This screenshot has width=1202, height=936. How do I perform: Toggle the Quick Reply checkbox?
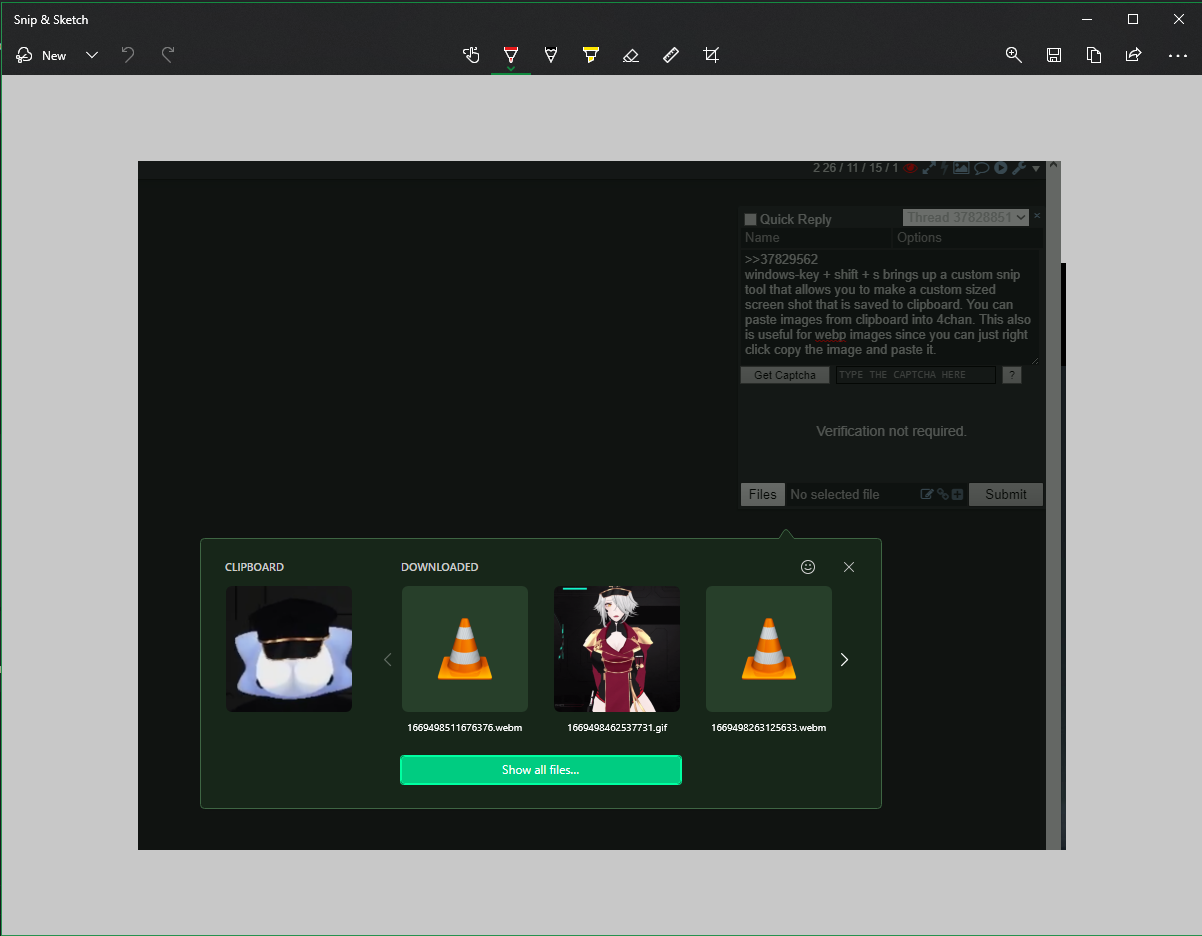point(751,220)
